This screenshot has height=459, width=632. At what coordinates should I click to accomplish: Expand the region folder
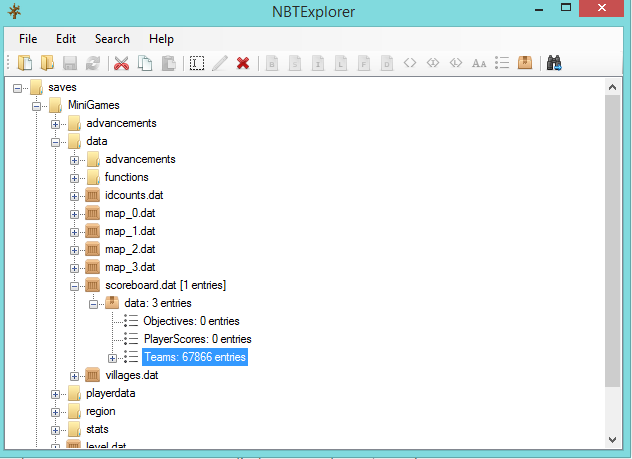click(56, 412)
